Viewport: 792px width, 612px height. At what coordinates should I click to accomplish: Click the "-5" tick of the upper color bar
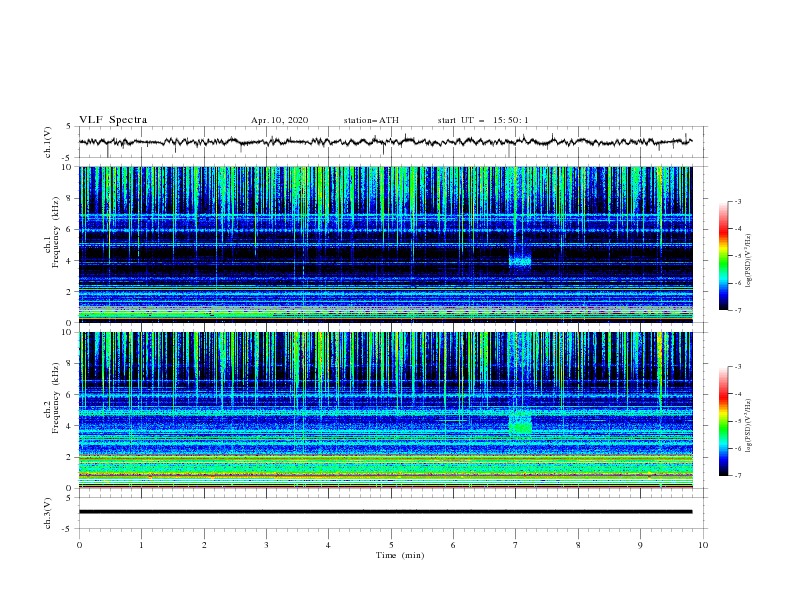coord(737,256)
